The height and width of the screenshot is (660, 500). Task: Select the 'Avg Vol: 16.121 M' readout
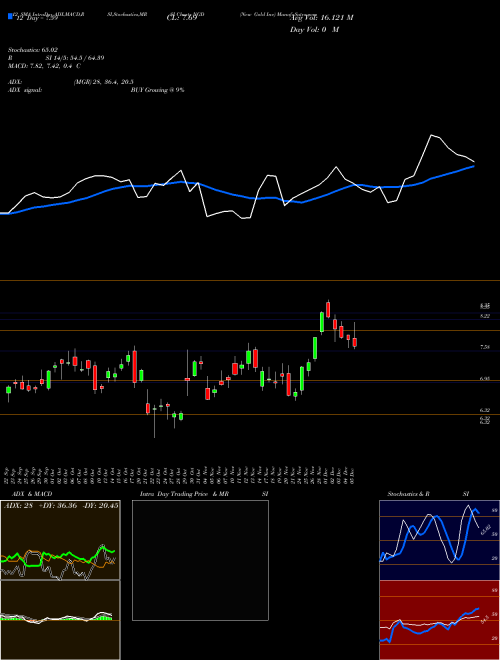[x=322, y=18]
